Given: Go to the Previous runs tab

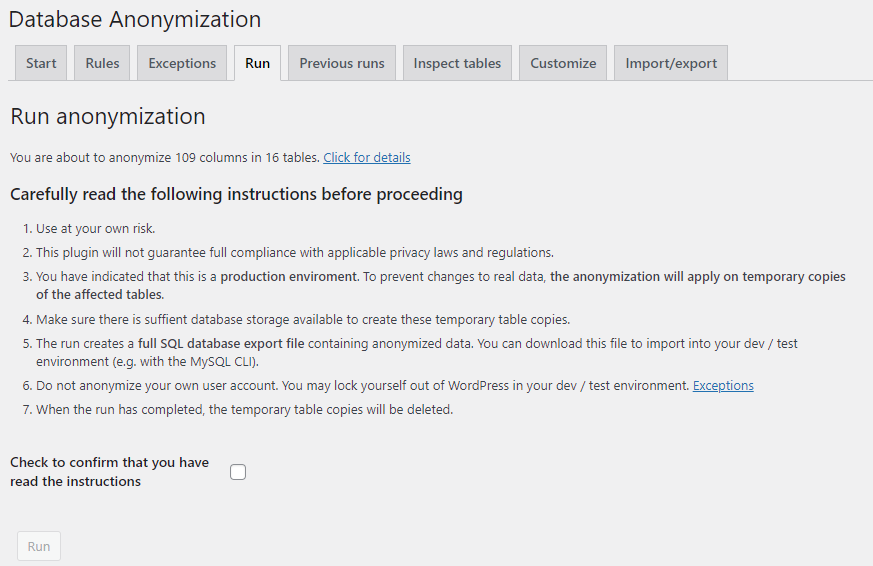Looking at the screenshot, I should click(x=342, y=63).
